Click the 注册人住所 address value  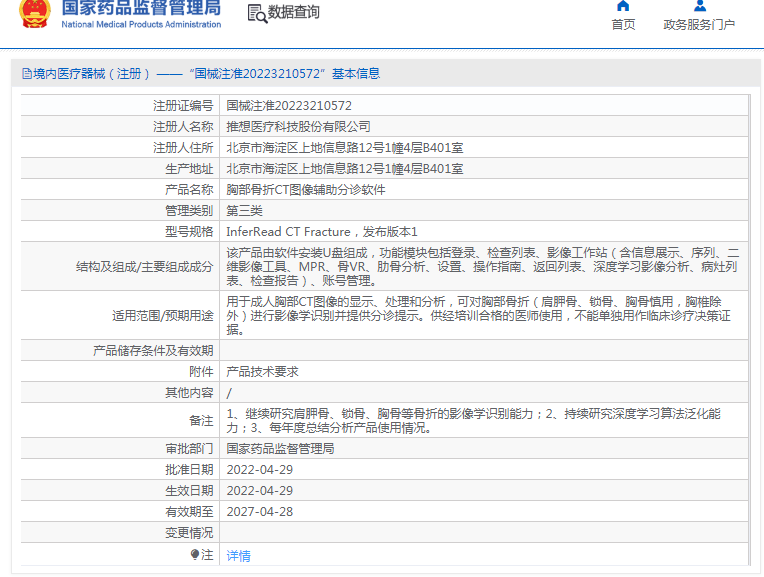pyautogui.click(x=345, y=148)
